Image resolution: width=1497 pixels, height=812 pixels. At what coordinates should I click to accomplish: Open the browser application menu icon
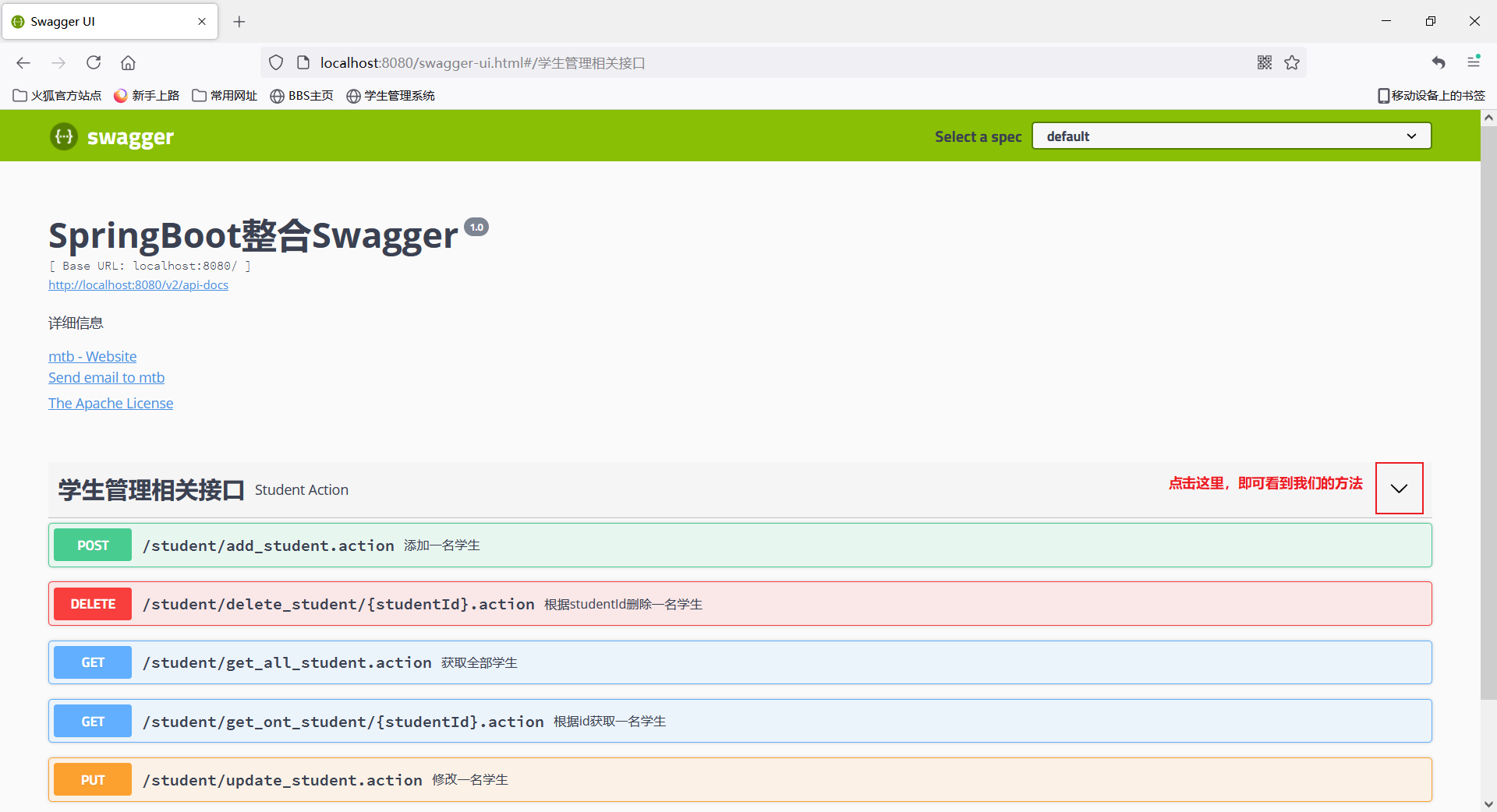coord(1474,62)
